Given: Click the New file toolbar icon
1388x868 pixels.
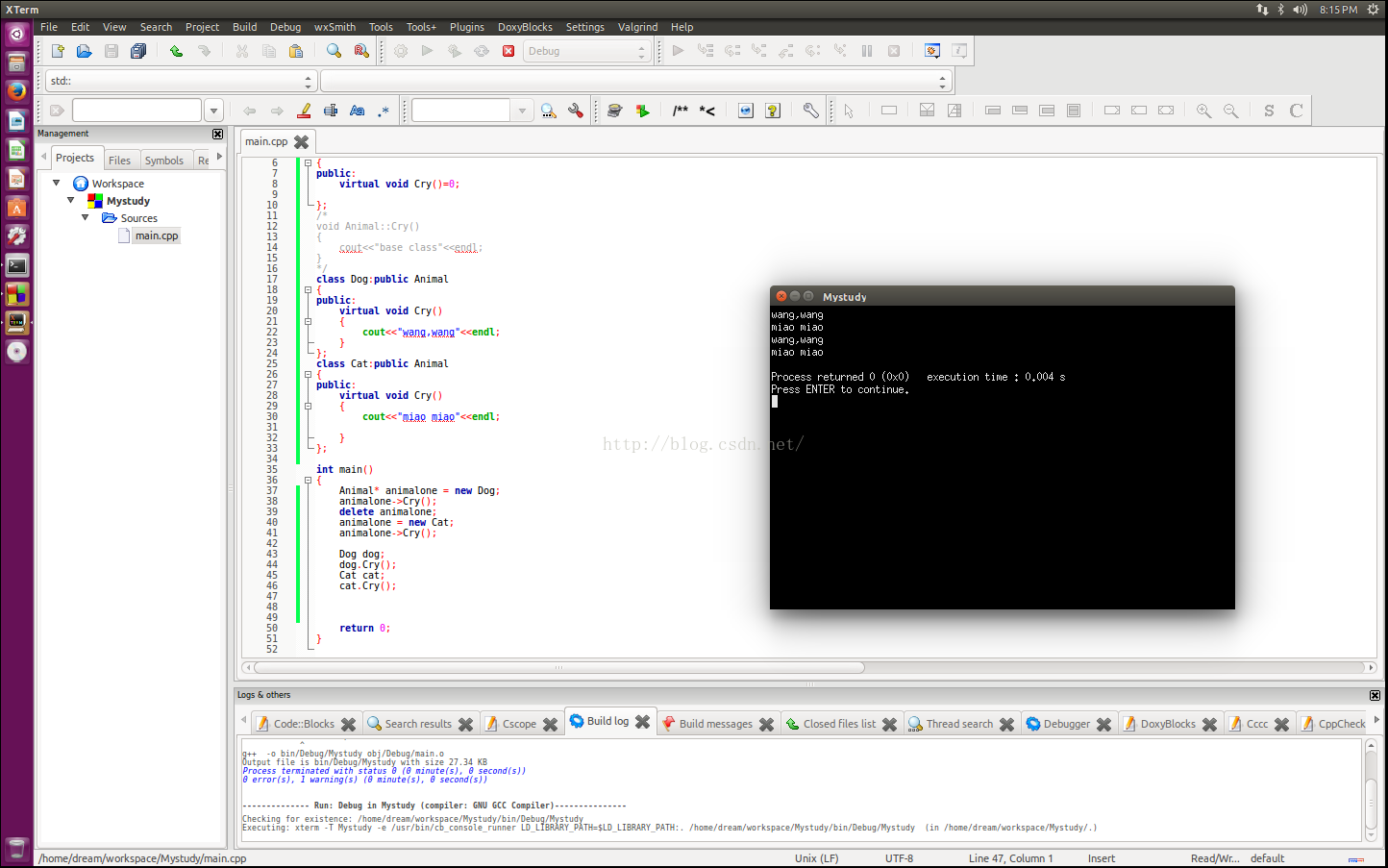Looking at the screenshot, I should [58, 51].
